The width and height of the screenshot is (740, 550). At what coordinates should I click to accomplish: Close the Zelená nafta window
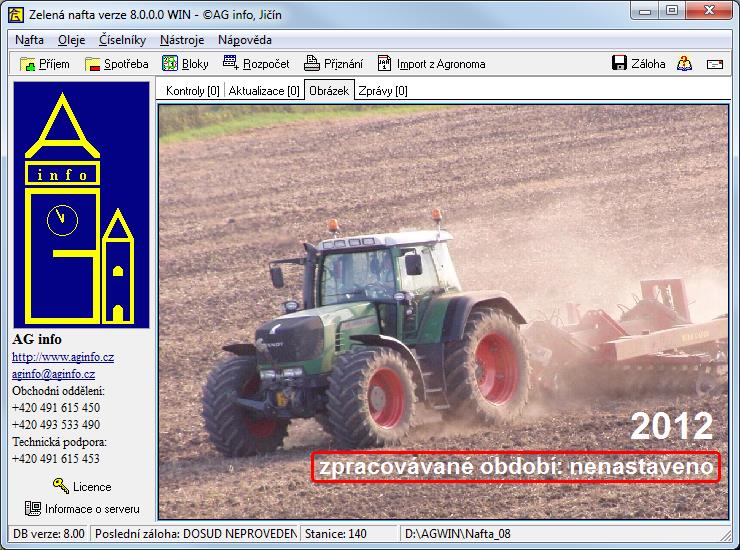point(709,11)
